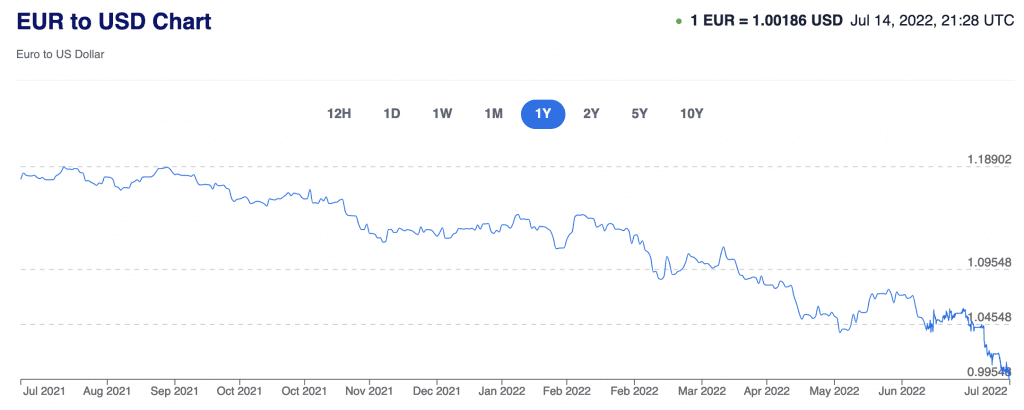Select the 5Y time range
The width and height of the screenshot is (1024, 410).
(x=639, y=113)
